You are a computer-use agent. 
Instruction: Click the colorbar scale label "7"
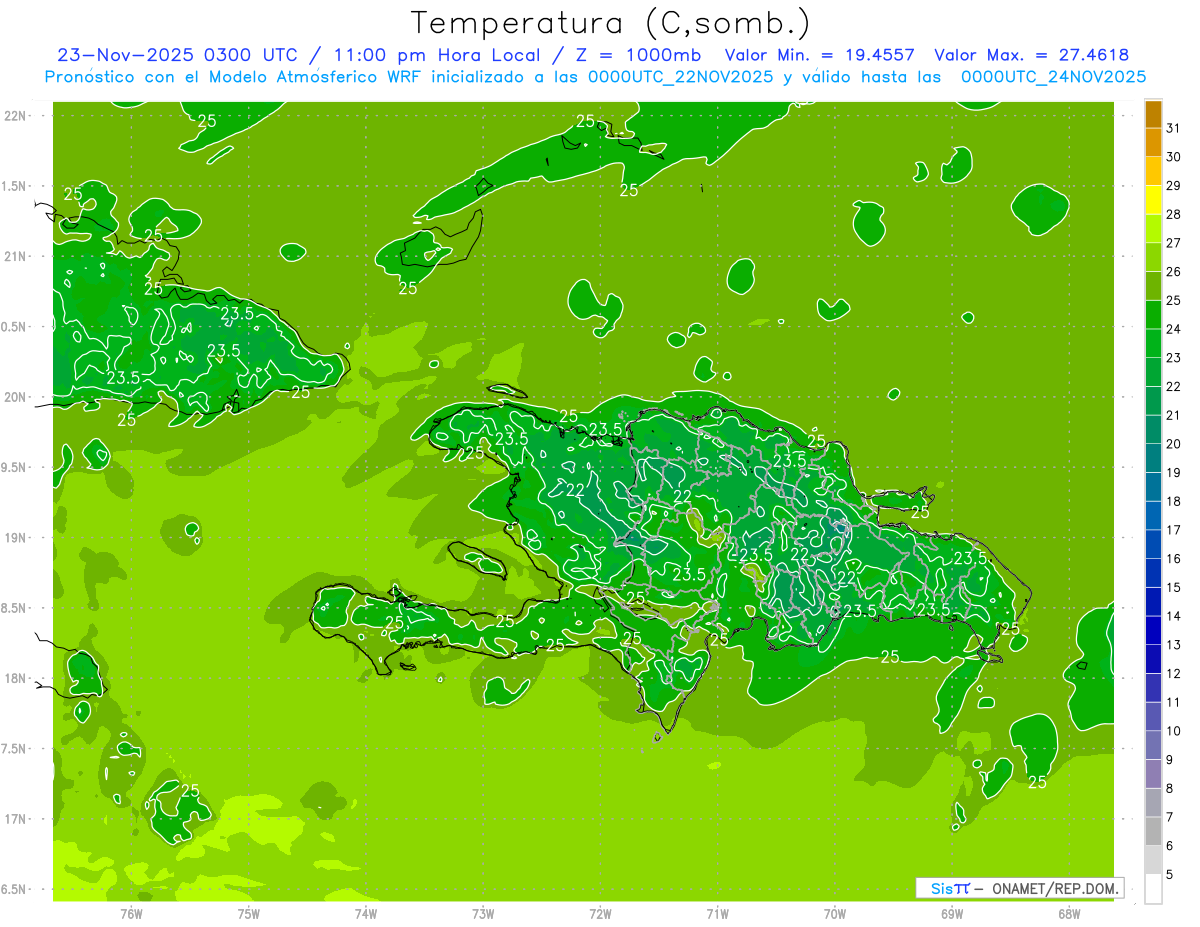point(1170,818)
